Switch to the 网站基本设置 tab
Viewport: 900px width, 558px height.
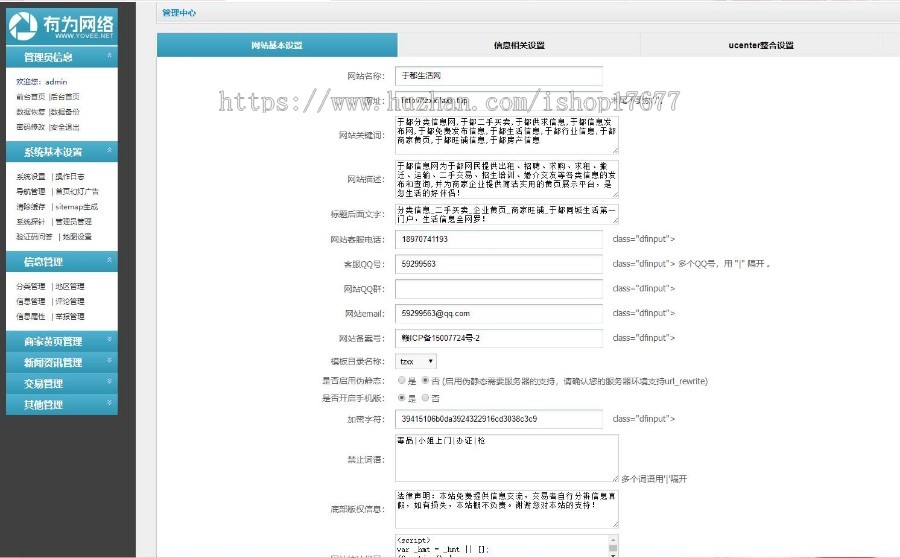[x=277, y=45]
